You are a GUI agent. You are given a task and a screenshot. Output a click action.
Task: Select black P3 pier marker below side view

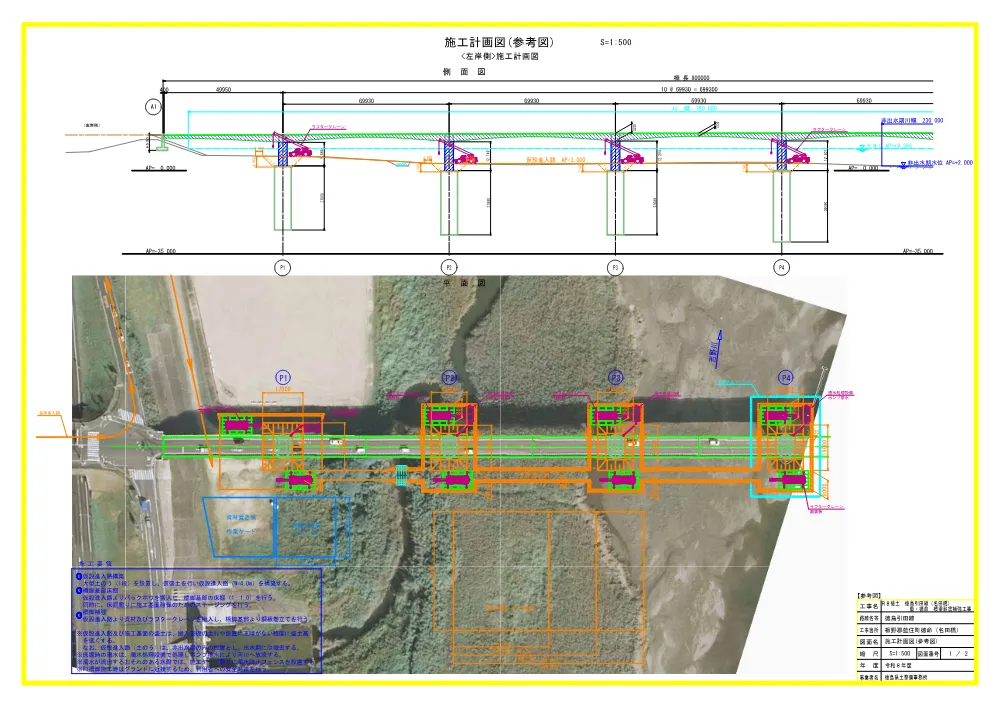click(615, 267)
